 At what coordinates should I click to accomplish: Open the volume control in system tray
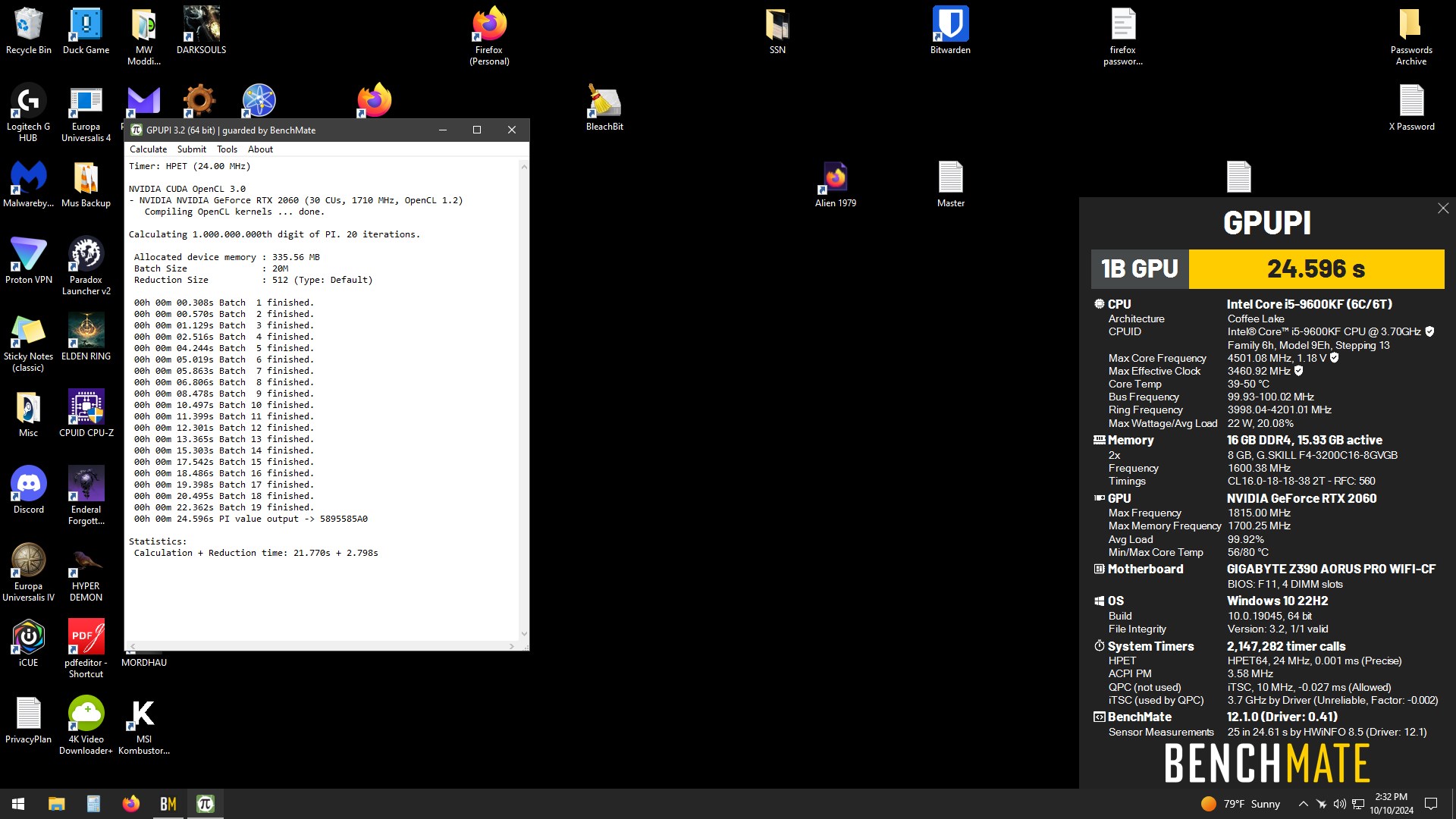(1339, 804)
